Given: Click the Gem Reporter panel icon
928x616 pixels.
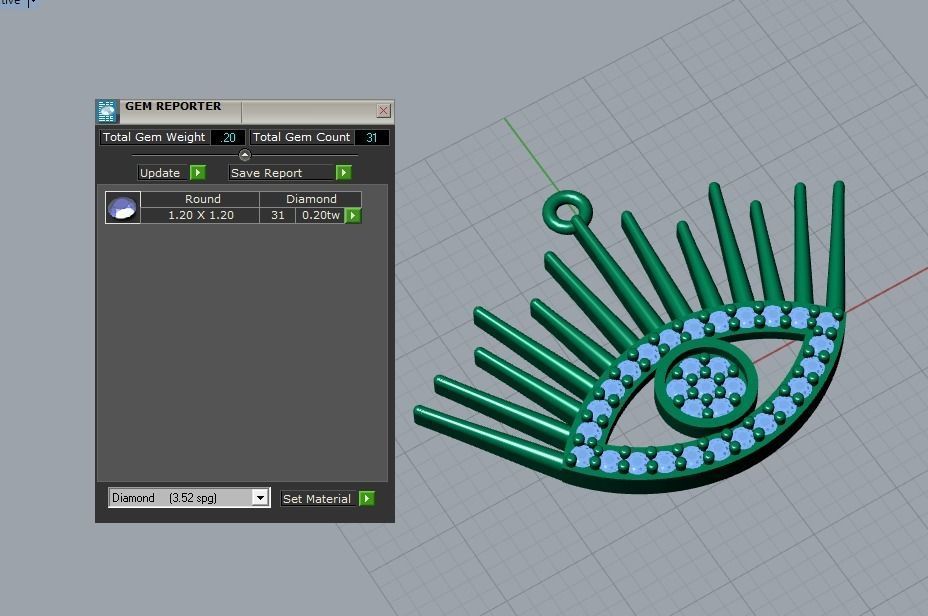Looking at the screenshot, I should pos(107,111).
